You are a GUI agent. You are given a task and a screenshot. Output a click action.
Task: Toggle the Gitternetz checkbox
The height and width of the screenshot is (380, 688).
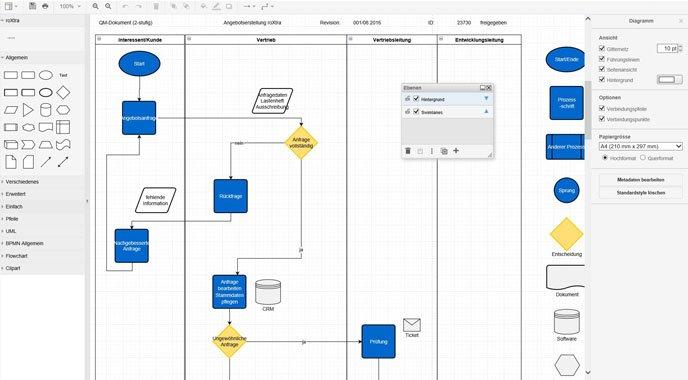(x=602, y=48)
